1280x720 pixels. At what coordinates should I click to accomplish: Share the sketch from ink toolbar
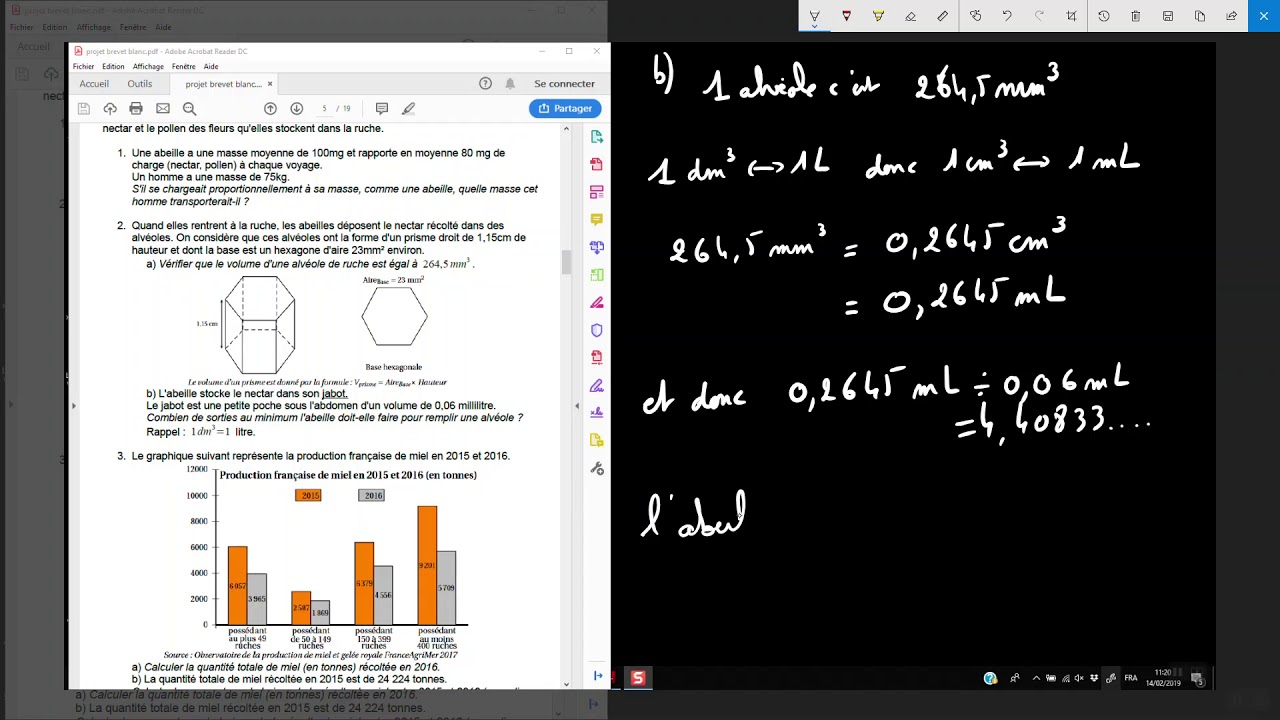tap(1232, 16)
